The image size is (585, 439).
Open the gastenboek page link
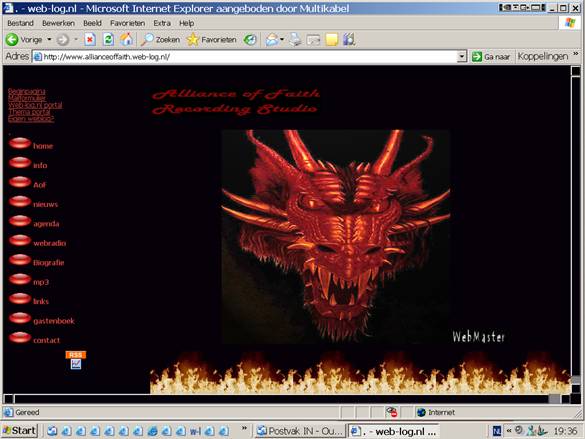click(54, 321)
